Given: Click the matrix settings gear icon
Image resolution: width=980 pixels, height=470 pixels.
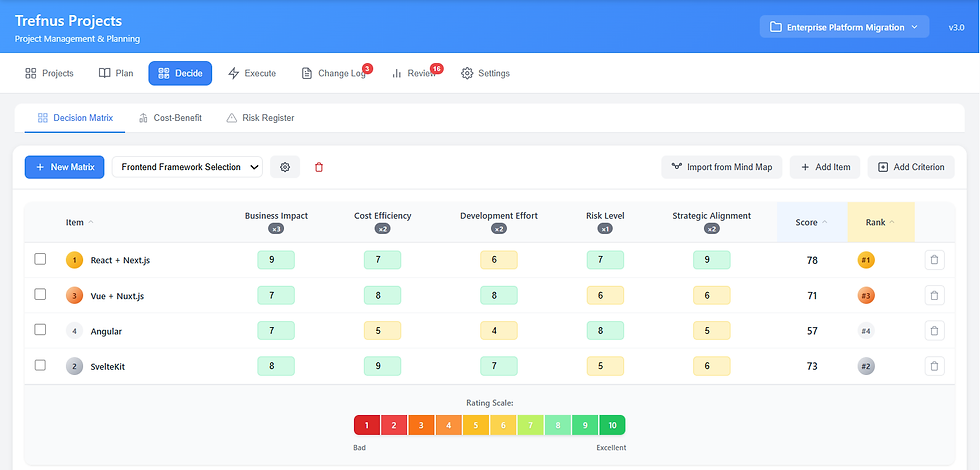Looking at the screenshot, I should [285, 167].
